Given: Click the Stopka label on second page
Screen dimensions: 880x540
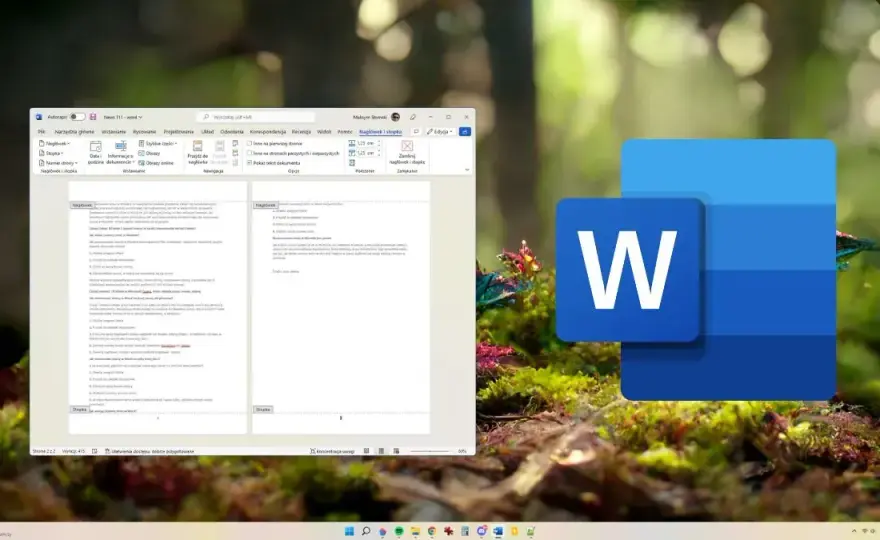Looking at the screenshot, I should tap(263, 410).
